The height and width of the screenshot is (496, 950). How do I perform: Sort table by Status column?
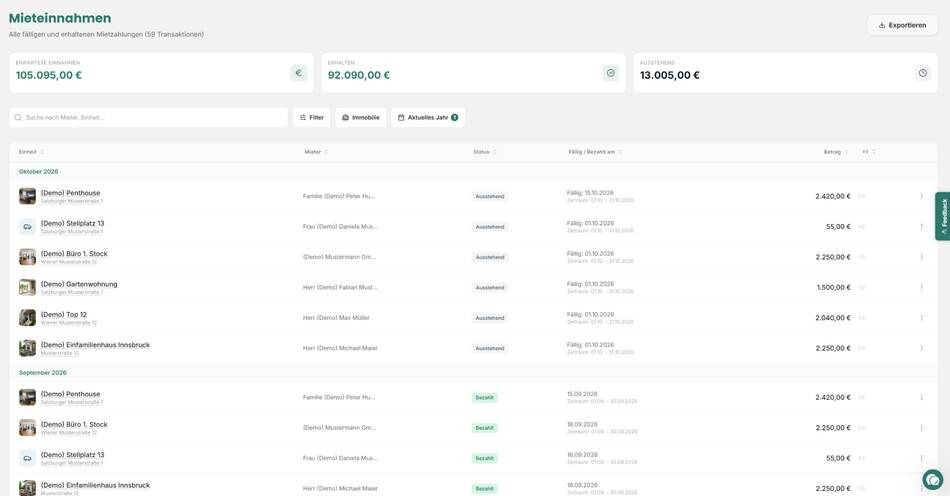(x=485, y=152)
